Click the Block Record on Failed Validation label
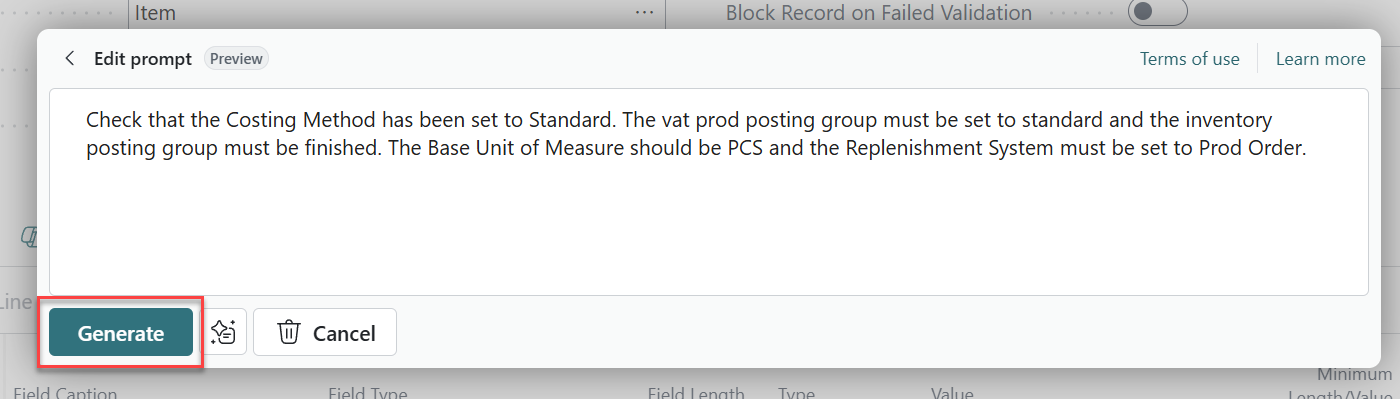 [879, 13]
